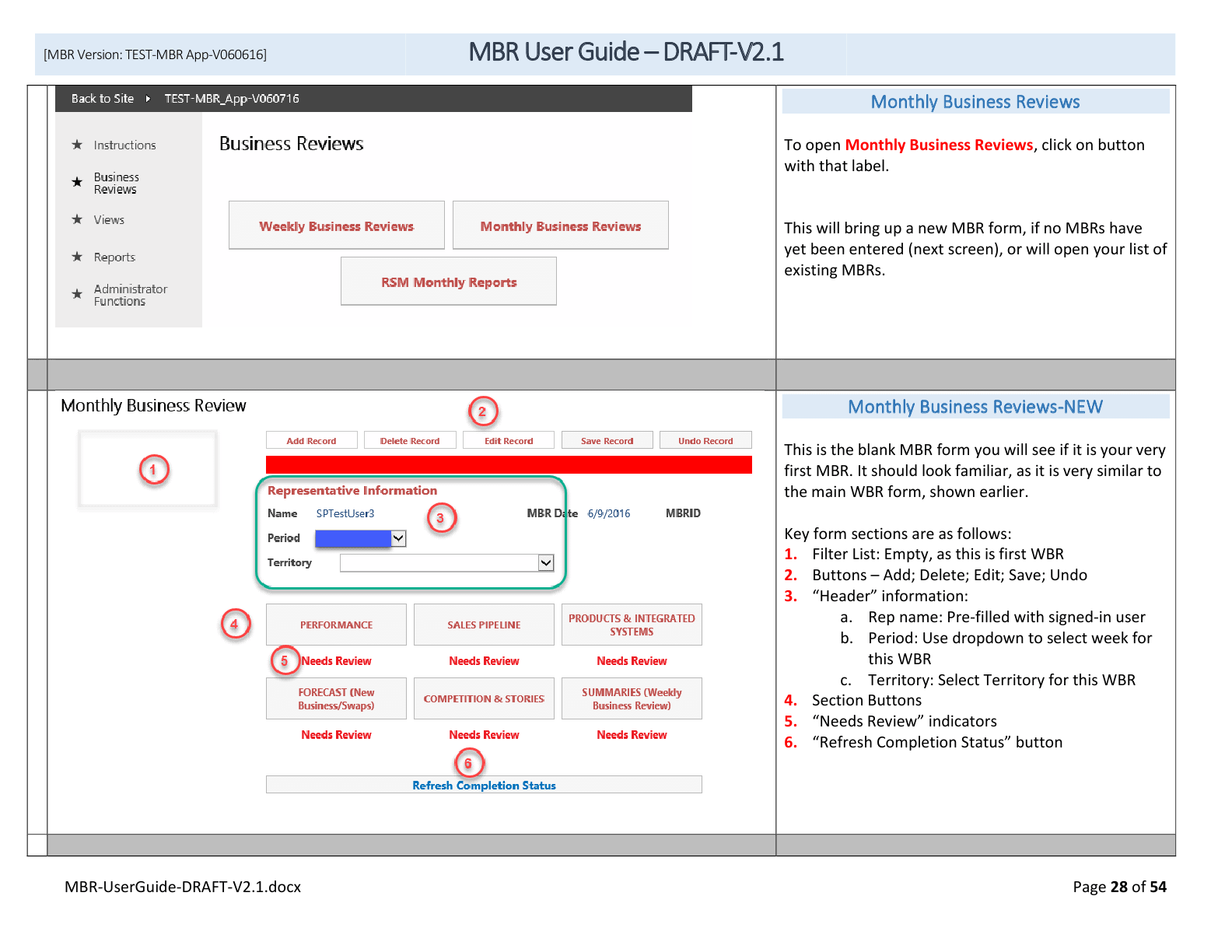The height and width of the screenshot is (952, 1232).
Task: Select Administrator Functions in sidebar
Action: point(130,295)
